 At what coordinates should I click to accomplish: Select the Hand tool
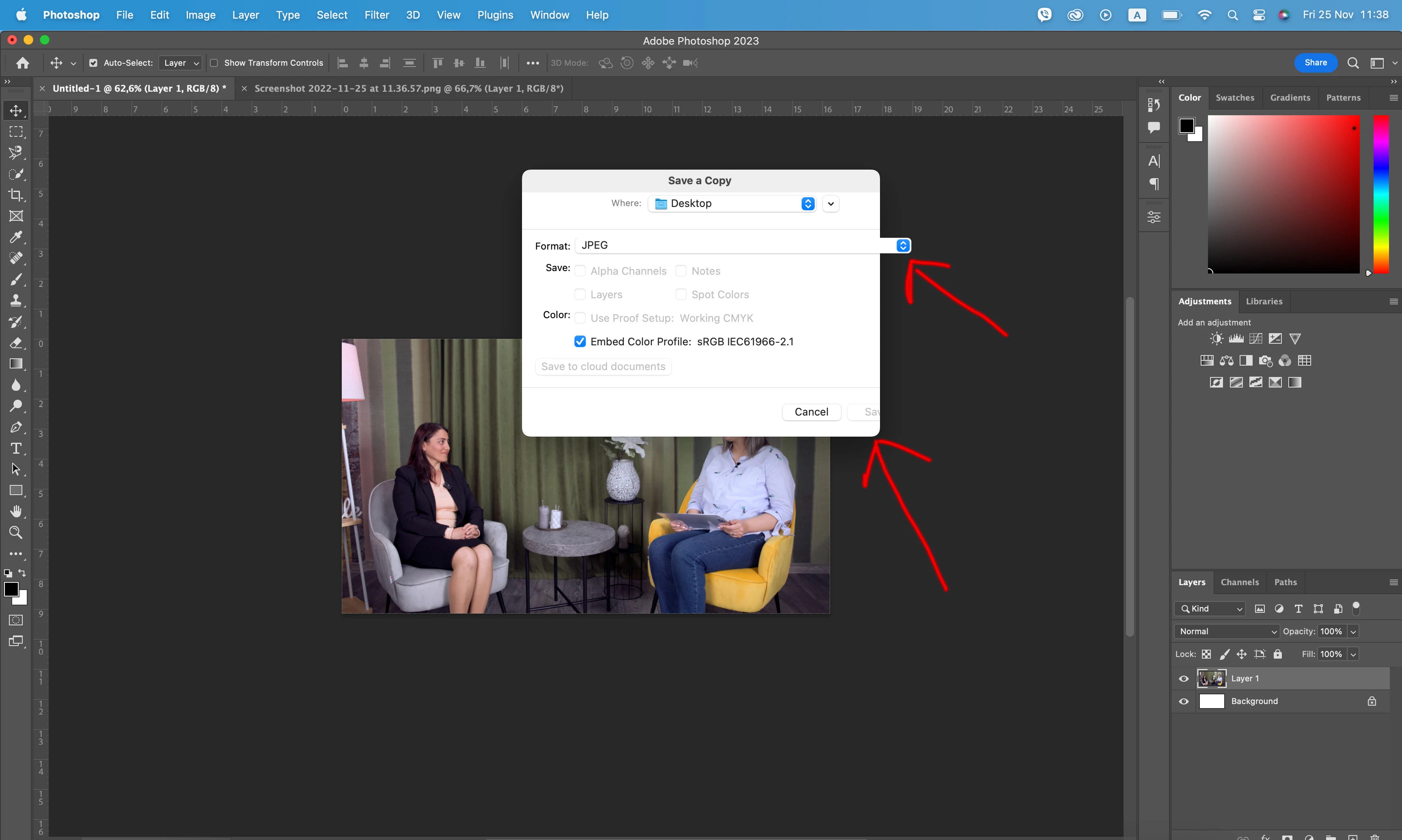[16, 512]
